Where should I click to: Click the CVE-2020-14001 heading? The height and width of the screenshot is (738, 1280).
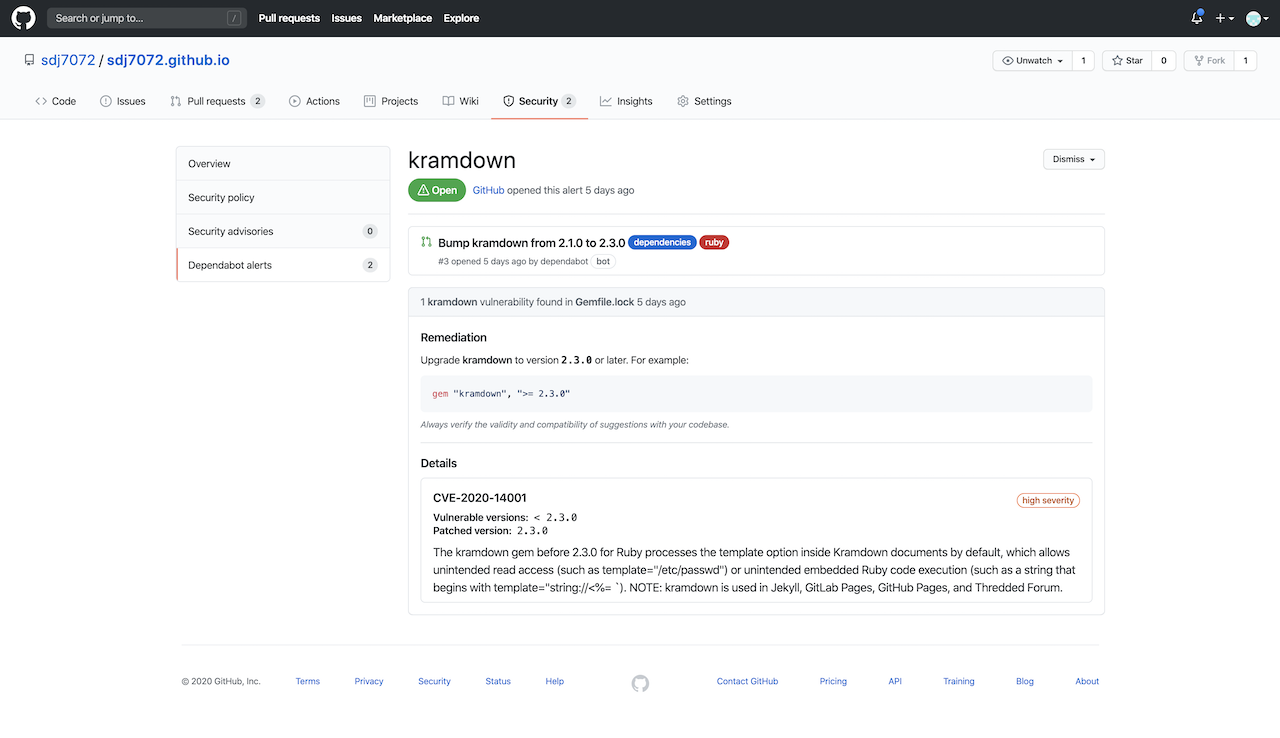[x=480, y=498]
